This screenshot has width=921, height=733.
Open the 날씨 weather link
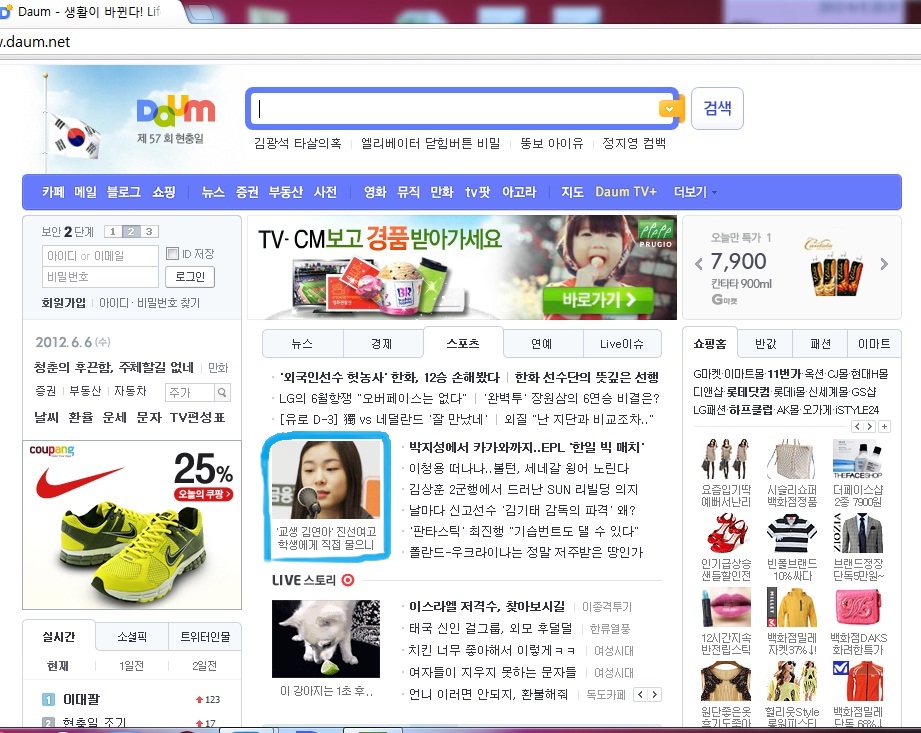(46, 418)
